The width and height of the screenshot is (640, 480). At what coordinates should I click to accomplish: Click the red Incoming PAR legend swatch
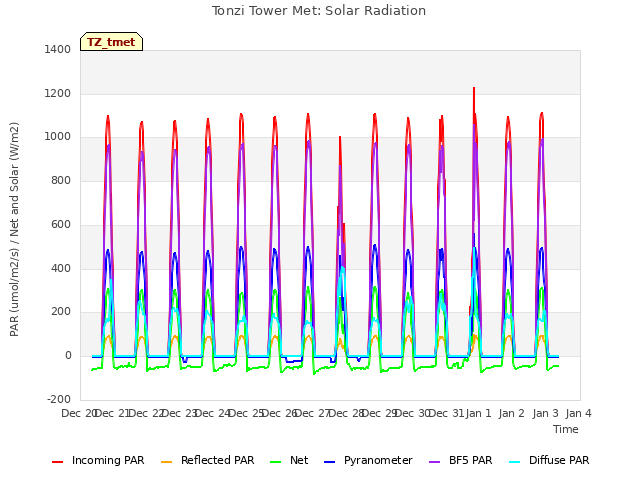[x=58, y=462]
